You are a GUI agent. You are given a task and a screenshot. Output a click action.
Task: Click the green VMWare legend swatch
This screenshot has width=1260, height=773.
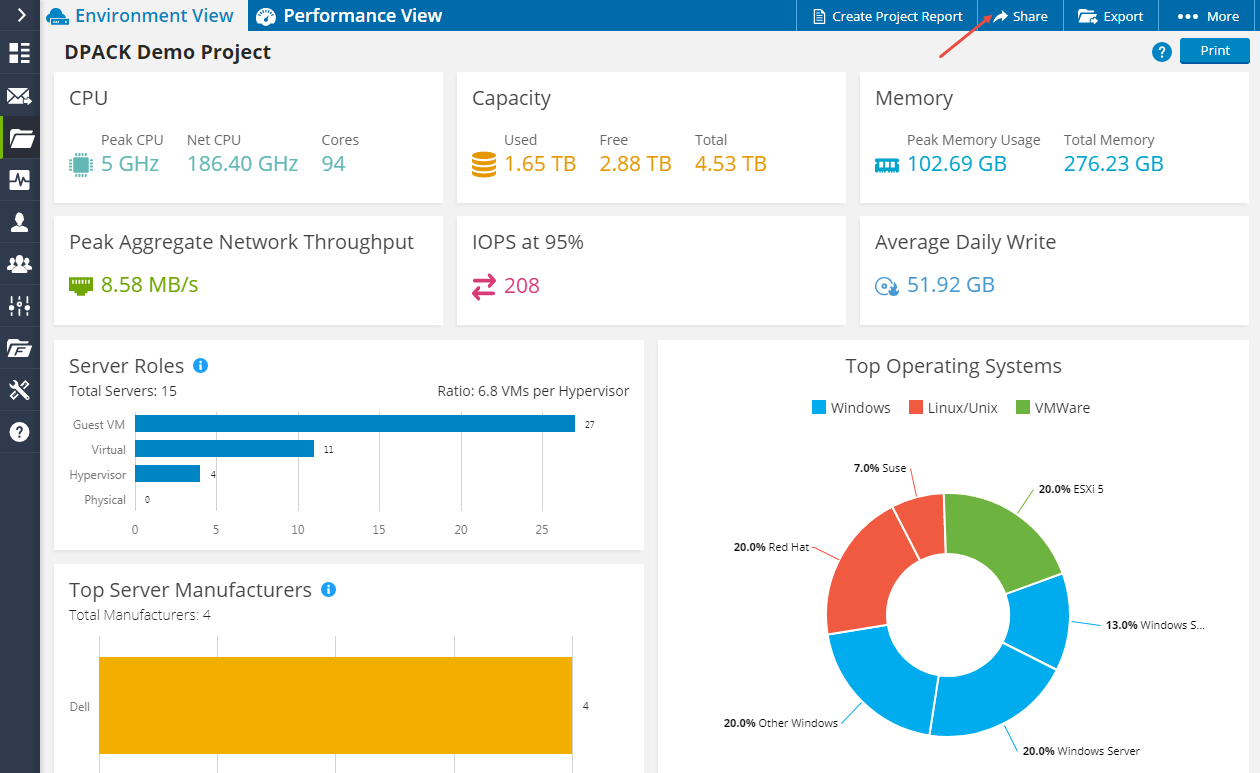click(1023, 408)
